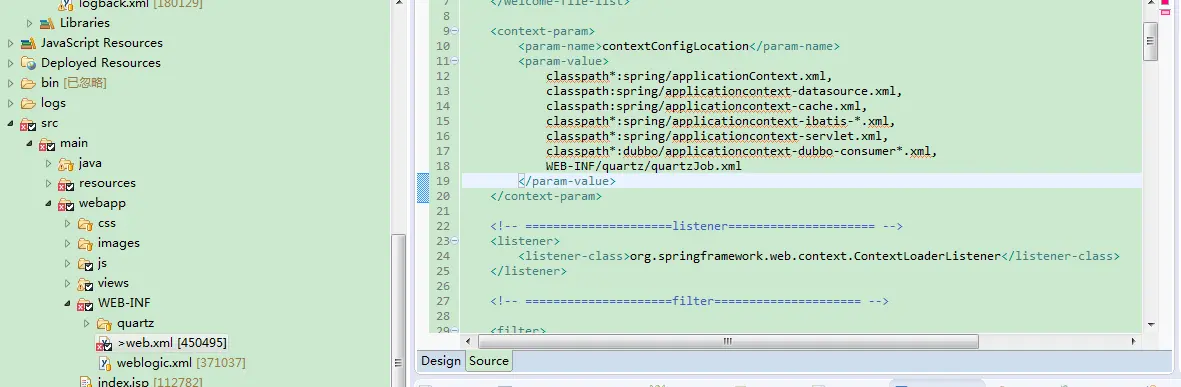Image resolution: width=1181 pixels, height=387 pixels.
Task: Click the java folder icon
Action: 66,163
